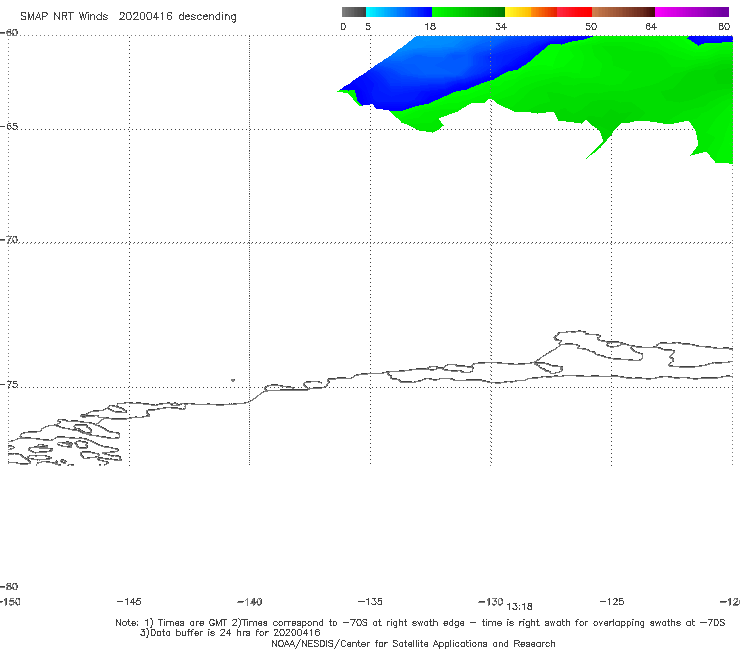Click the NOAA/NESDIS credit line
Image resolution: width=740 pixels, height=650 pixels.
click(413, 643)
